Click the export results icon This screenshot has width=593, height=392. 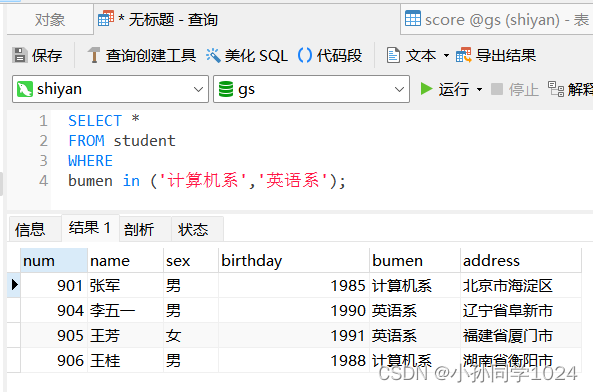[464, 56]
